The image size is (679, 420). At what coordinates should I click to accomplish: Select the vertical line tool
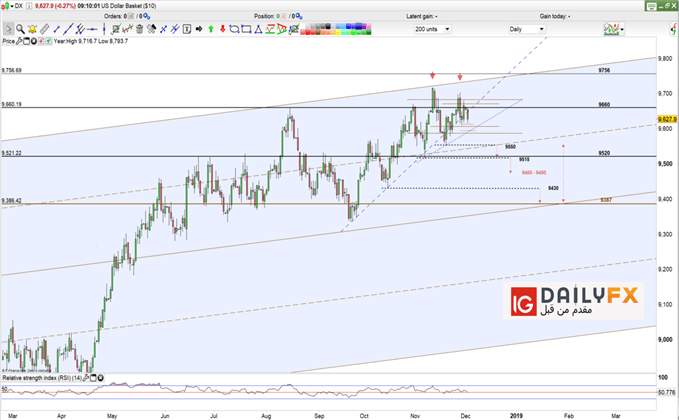[104, 29]
